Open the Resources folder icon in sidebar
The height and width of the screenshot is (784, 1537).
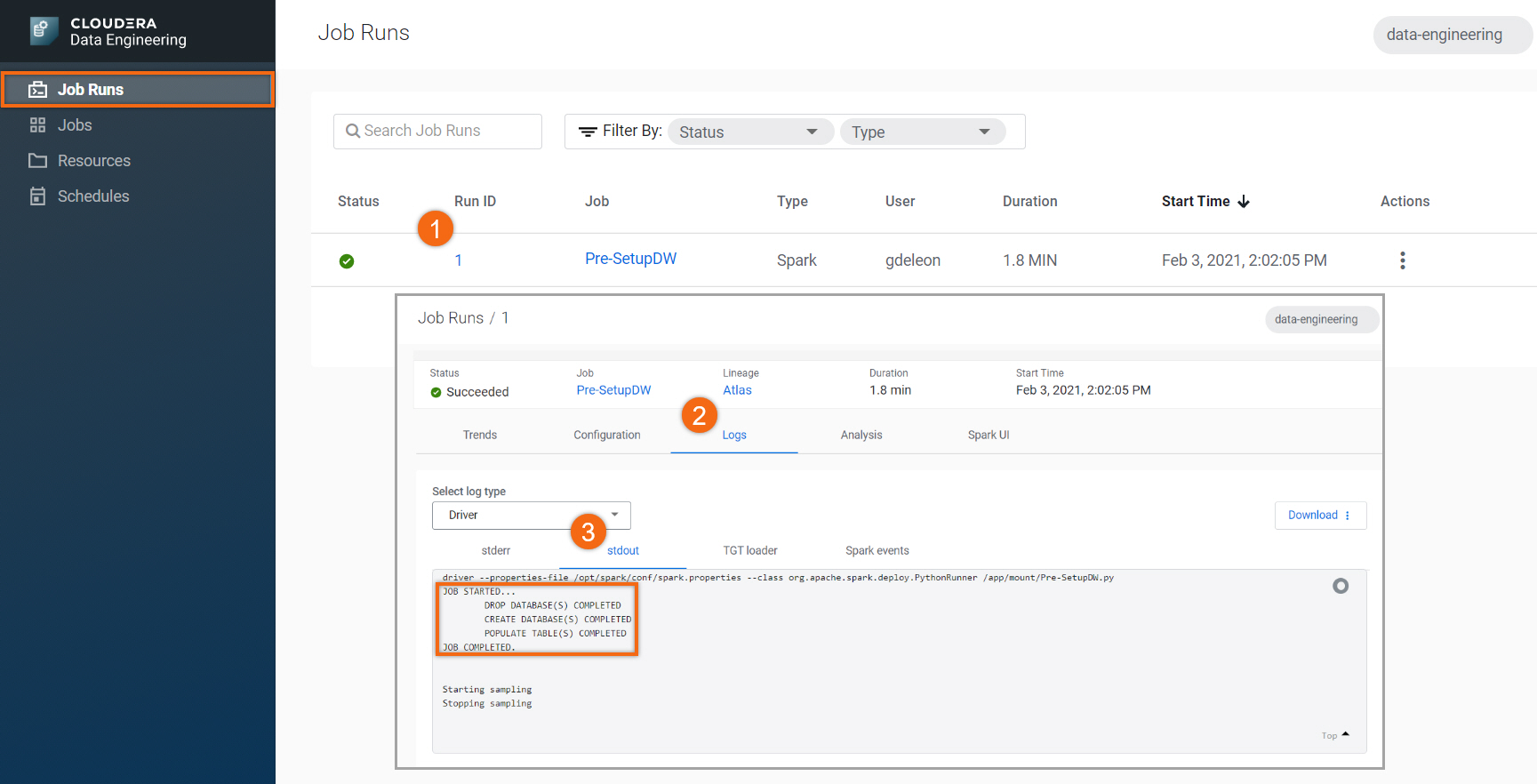pyautogui.click(x=37, y=161)
